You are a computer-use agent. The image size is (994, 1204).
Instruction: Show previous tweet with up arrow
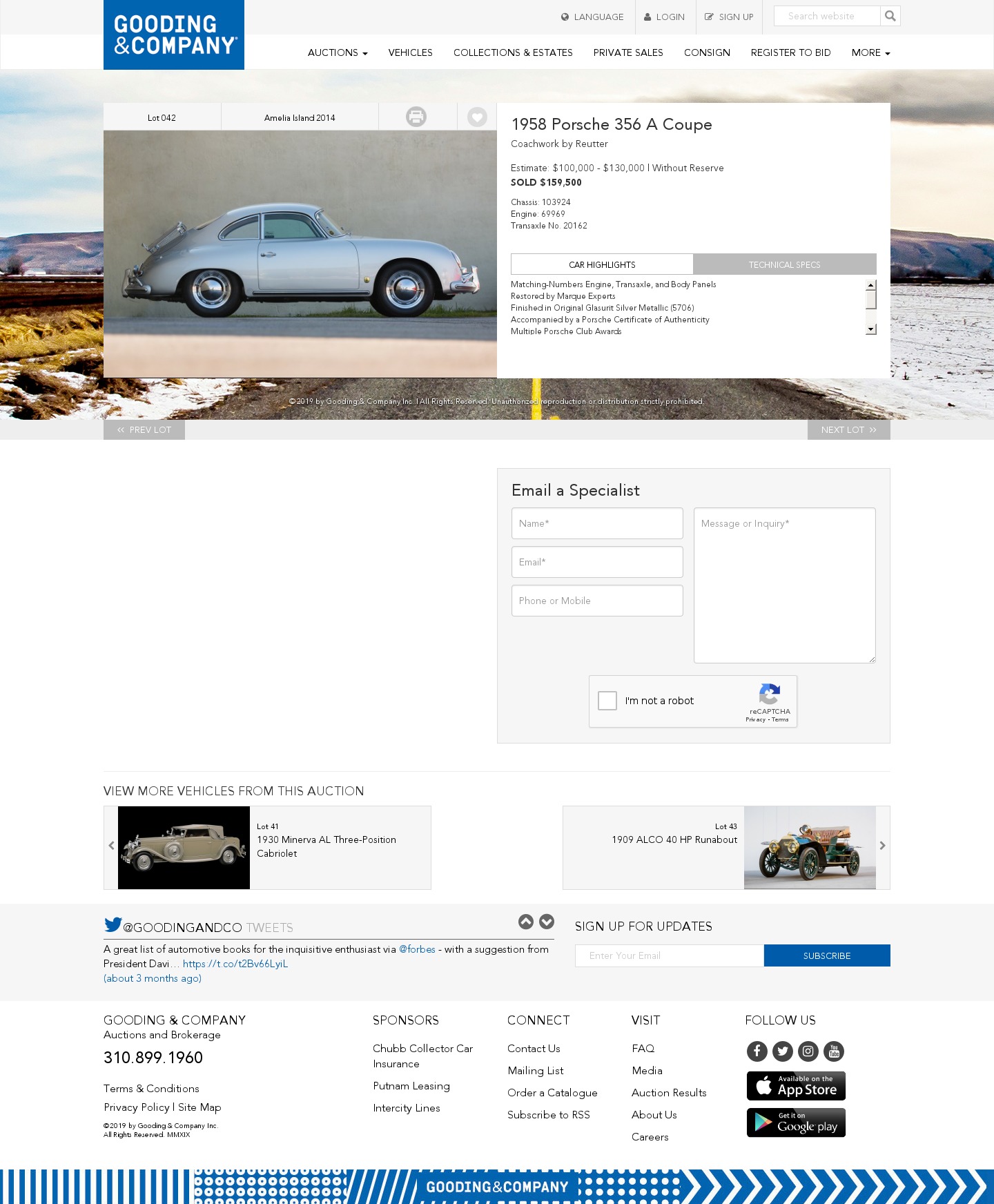coord(526,922)
